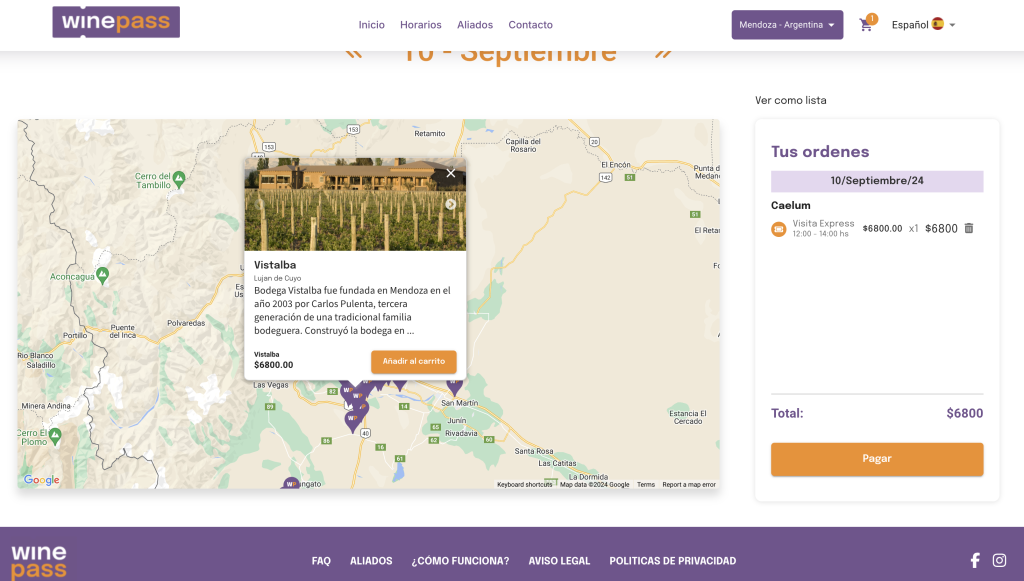The image size is (1024, 581).
Task: Switch to Ver como lista view
Action: click(x=790, y=100)
